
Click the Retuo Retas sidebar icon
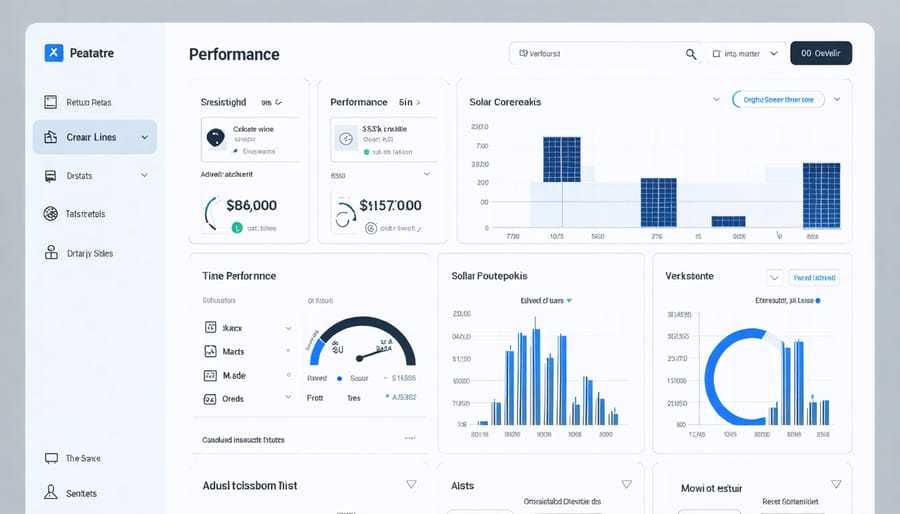point(51,101)
